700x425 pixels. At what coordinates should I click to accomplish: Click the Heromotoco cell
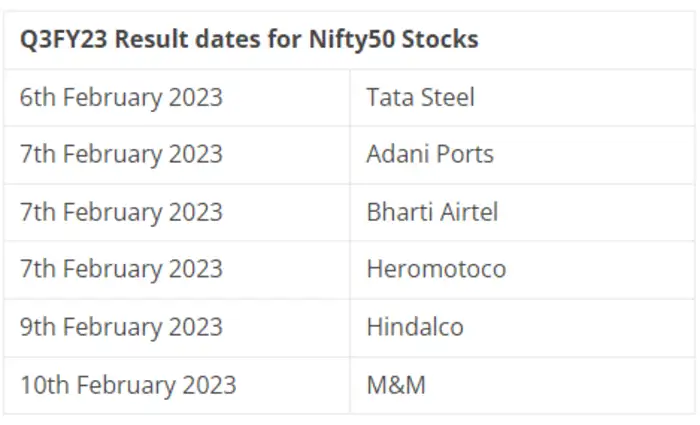click(x=436, y=269)
